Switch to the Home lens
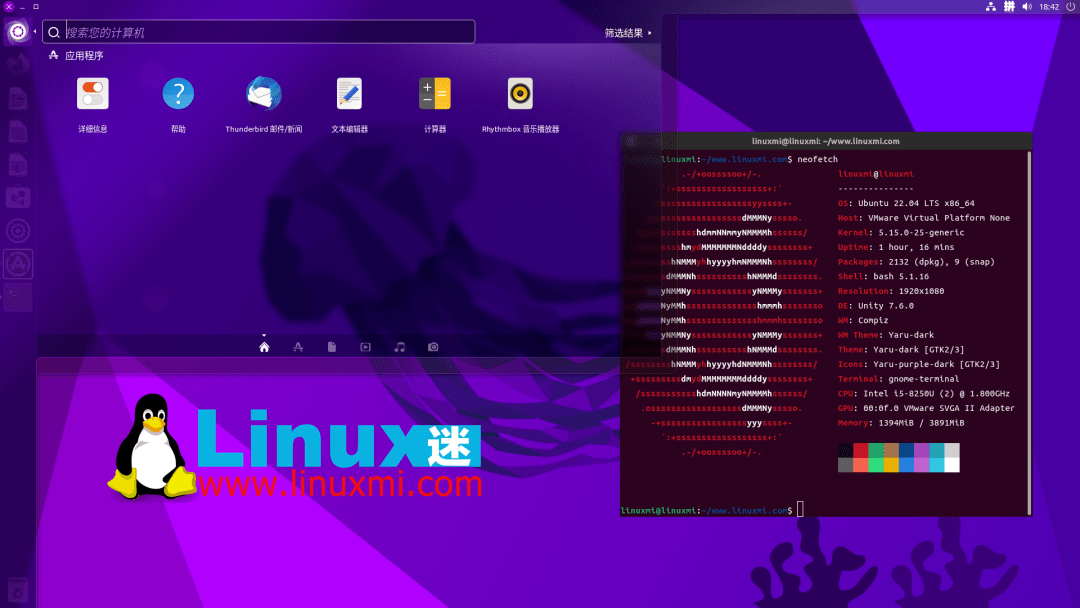Image resolution: width=1080 pixels, height=608 pixels. 264,346
